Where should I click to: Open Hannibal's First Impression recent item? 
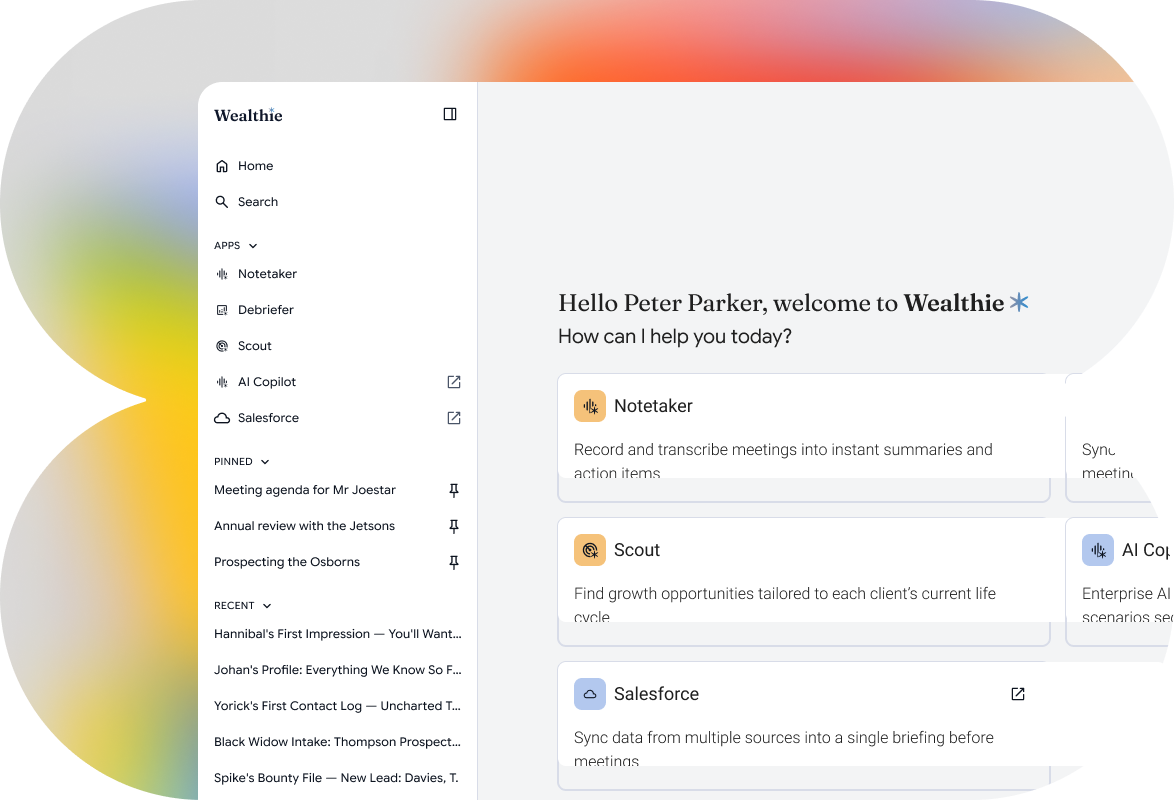pos(338,634)
